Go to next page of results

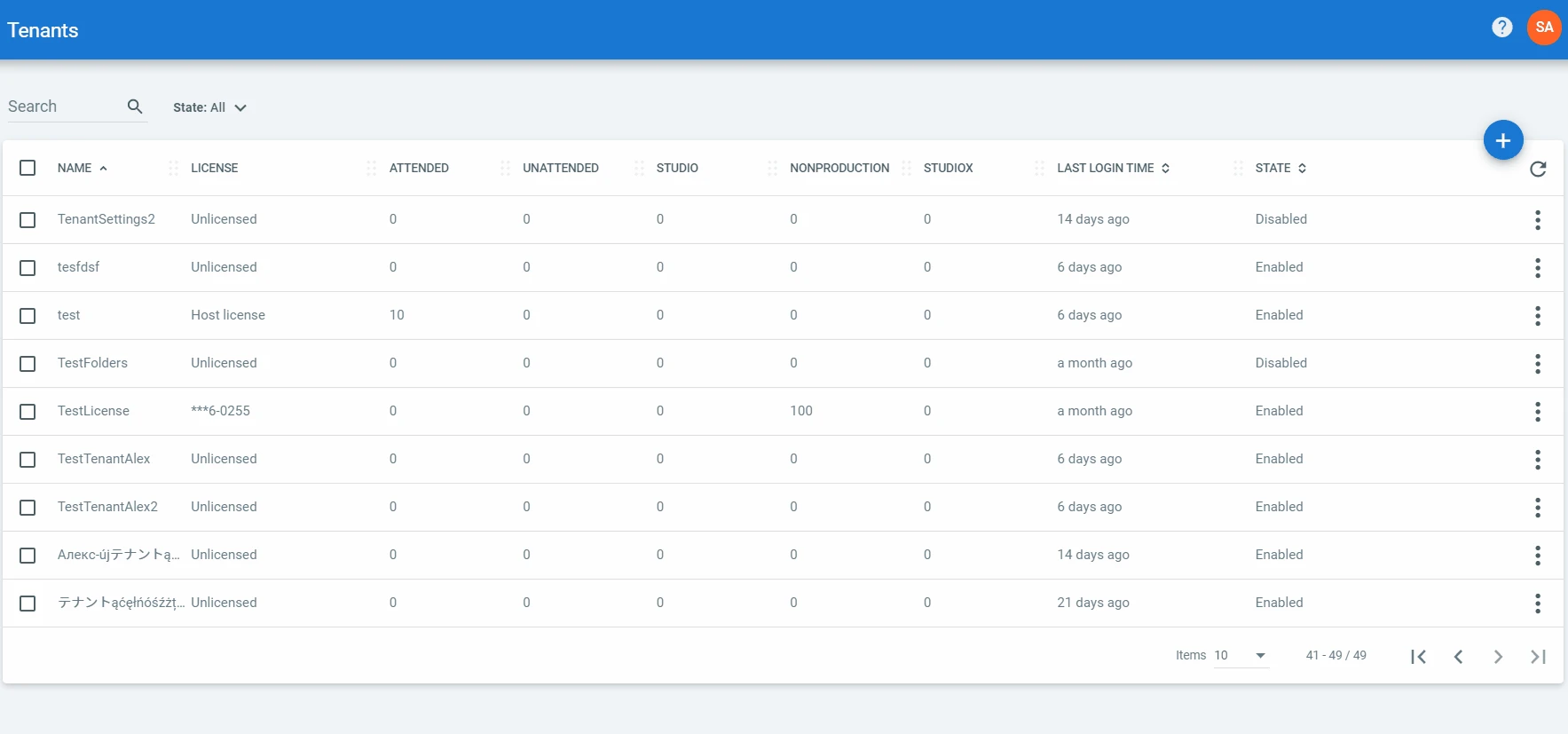[1498, 657]
